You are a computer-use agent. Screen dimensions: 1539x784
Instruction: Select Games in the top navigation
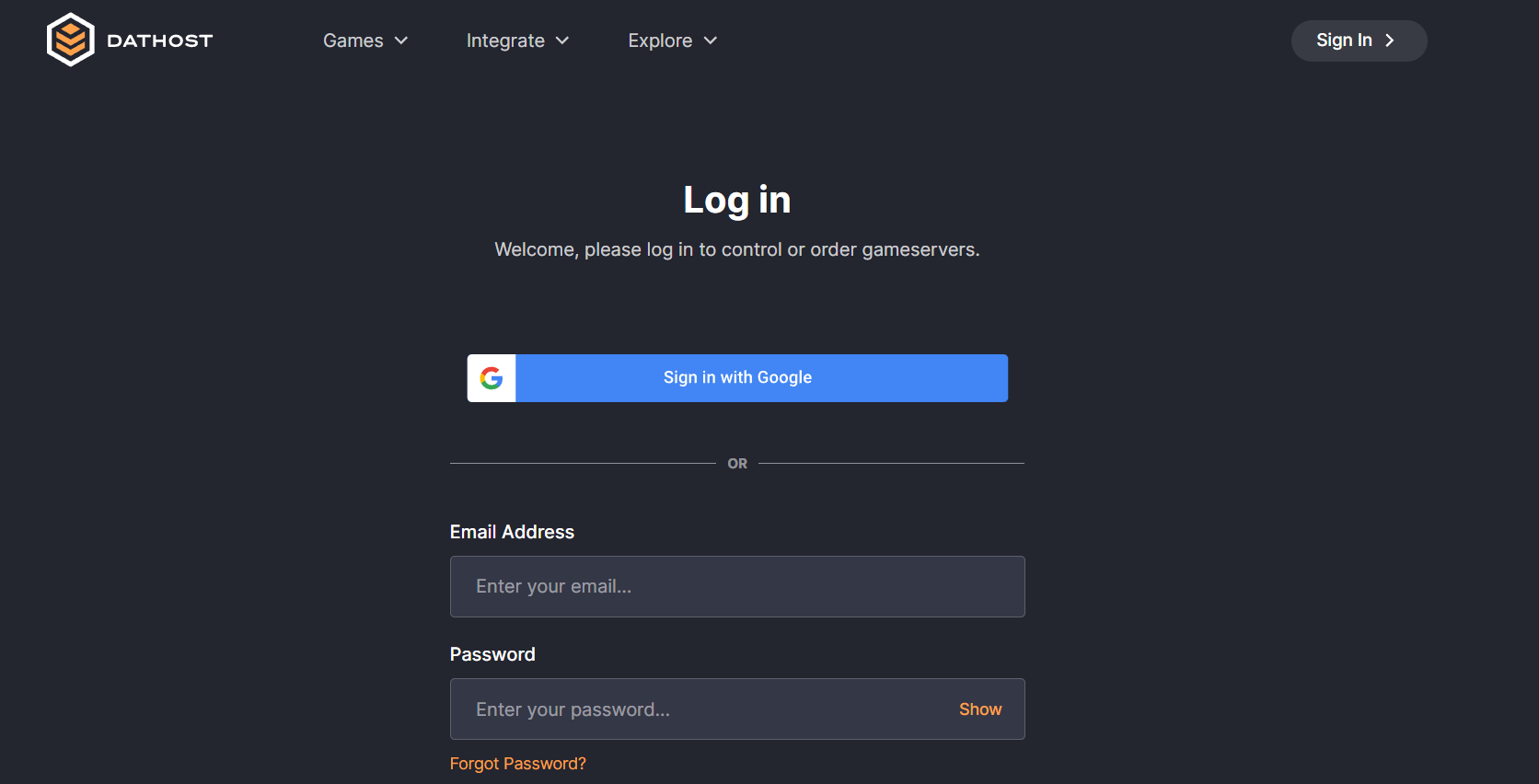pyautogui.click(x=353, y=40)
